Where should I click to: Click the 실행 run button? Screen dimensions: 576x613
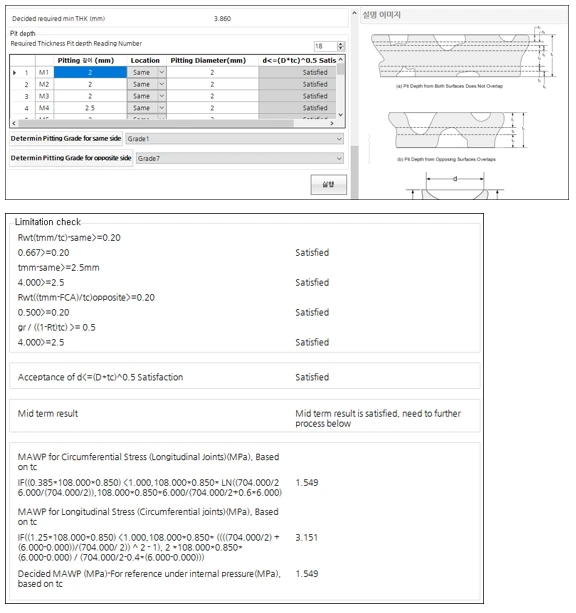pos(328,184)
